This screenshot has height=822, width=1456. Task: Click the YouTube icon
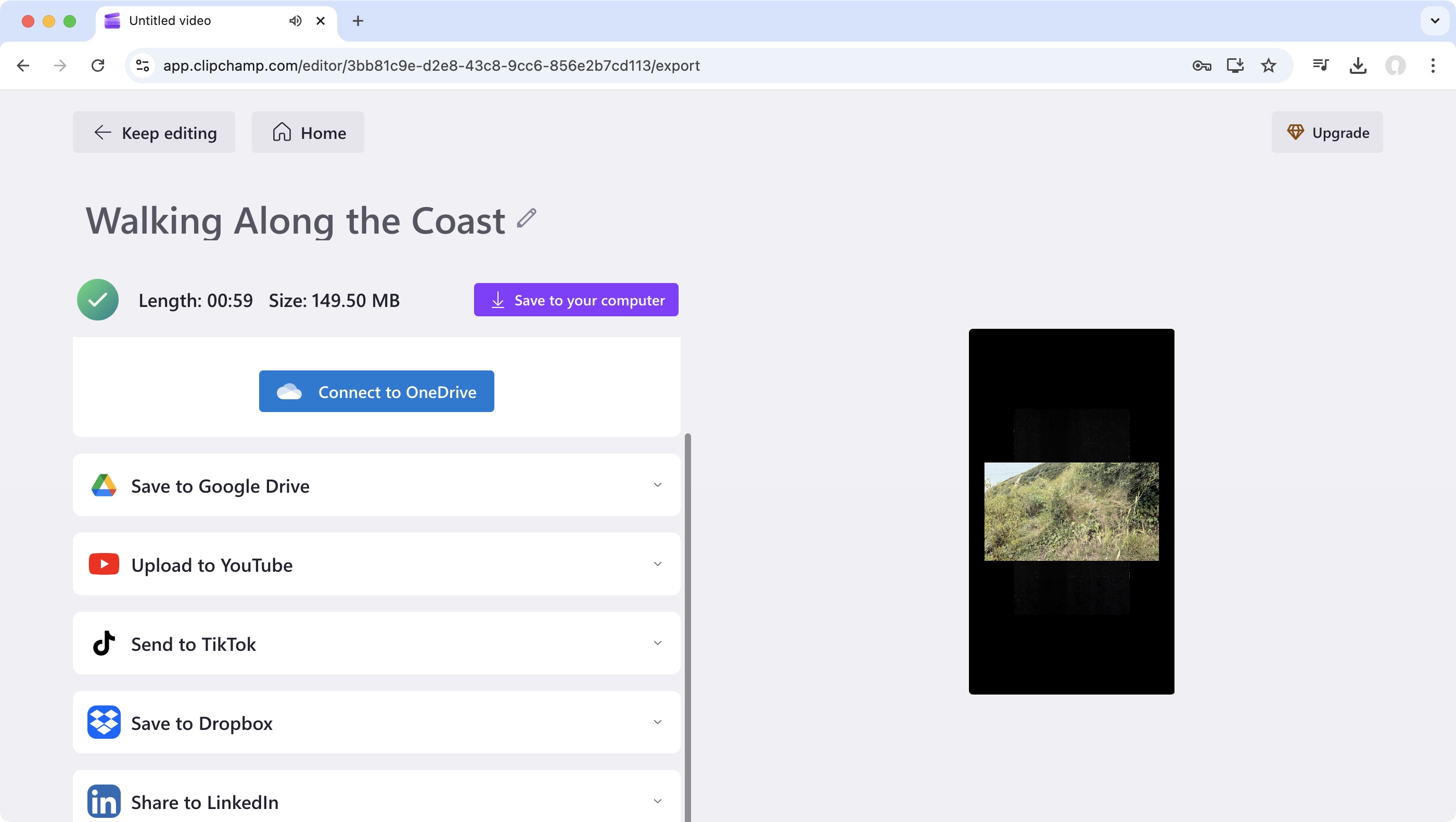coord(104,564)
